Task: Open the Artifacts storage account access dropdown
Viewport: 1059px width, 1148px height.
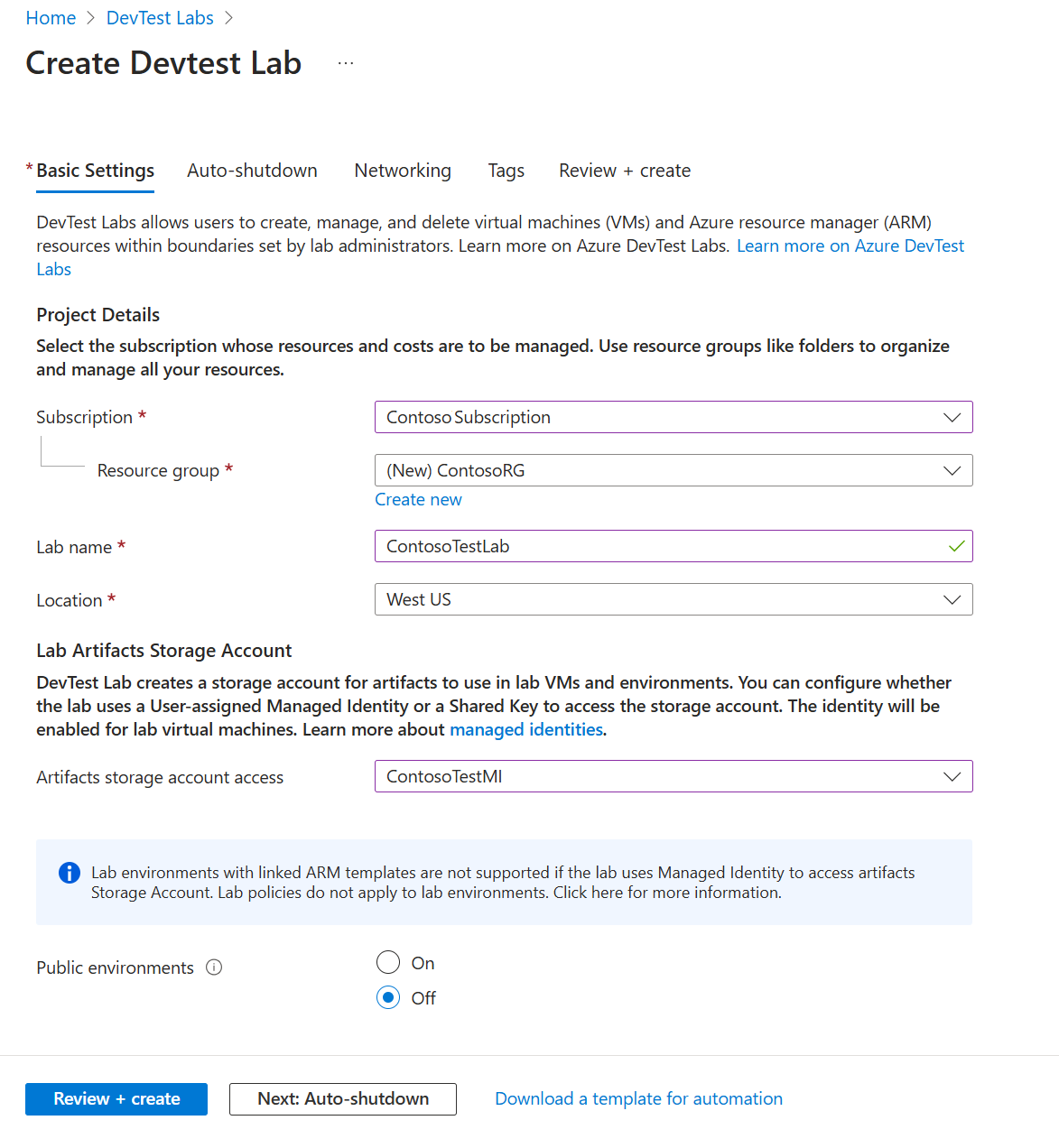Action: [952, 776]
